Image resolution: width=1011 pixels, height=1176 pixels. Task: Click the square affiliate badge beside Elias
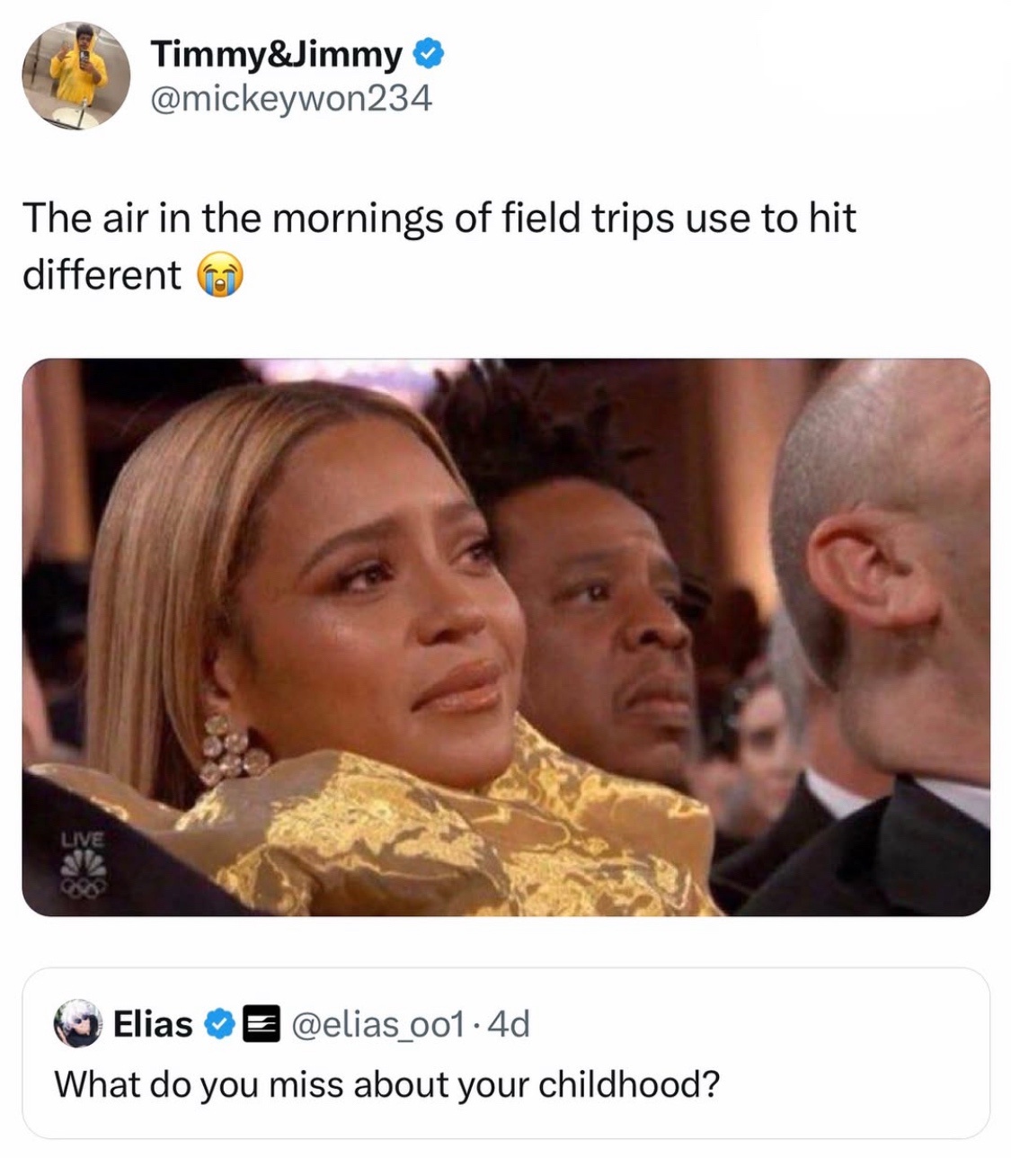coord(262,1024)
